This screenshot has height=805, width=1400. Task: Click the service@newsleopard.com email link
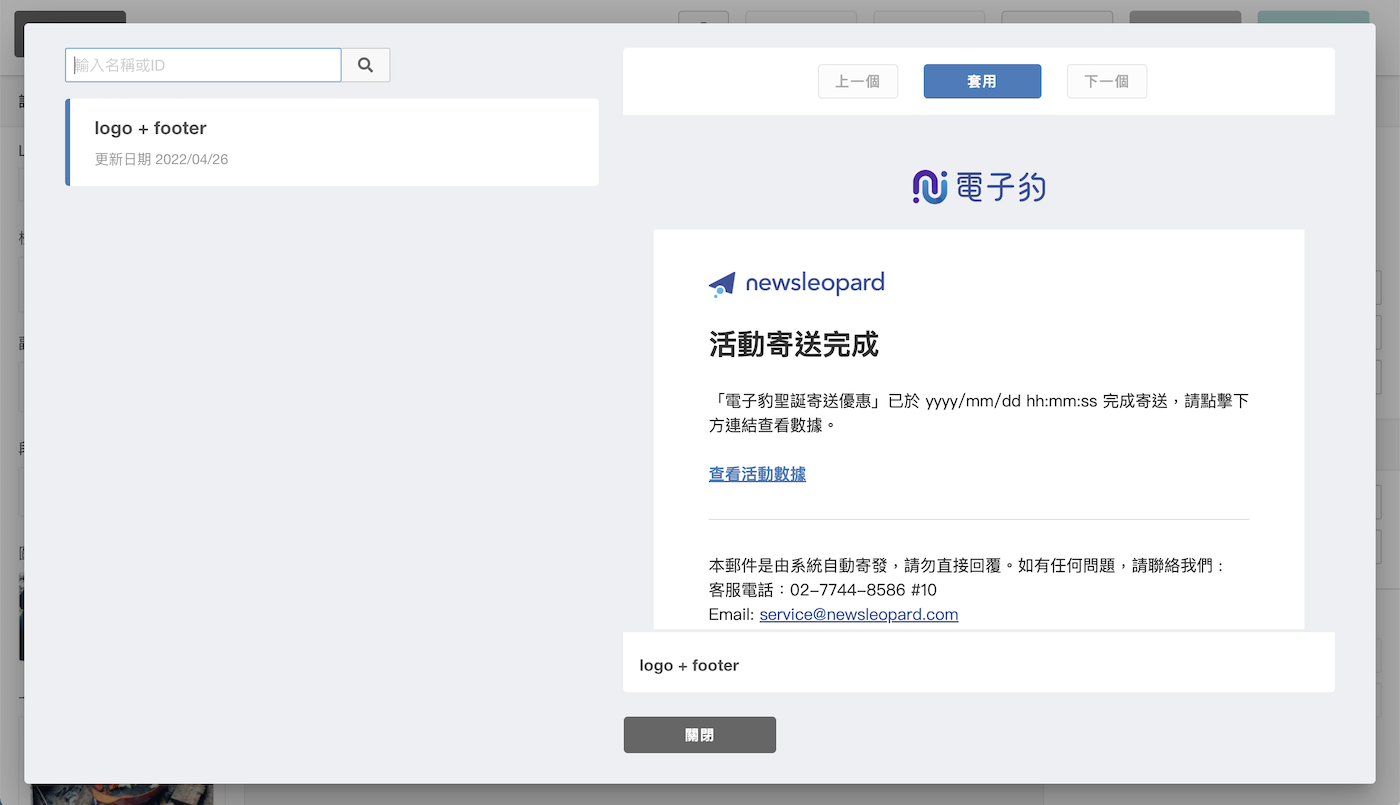pos(859,614)
